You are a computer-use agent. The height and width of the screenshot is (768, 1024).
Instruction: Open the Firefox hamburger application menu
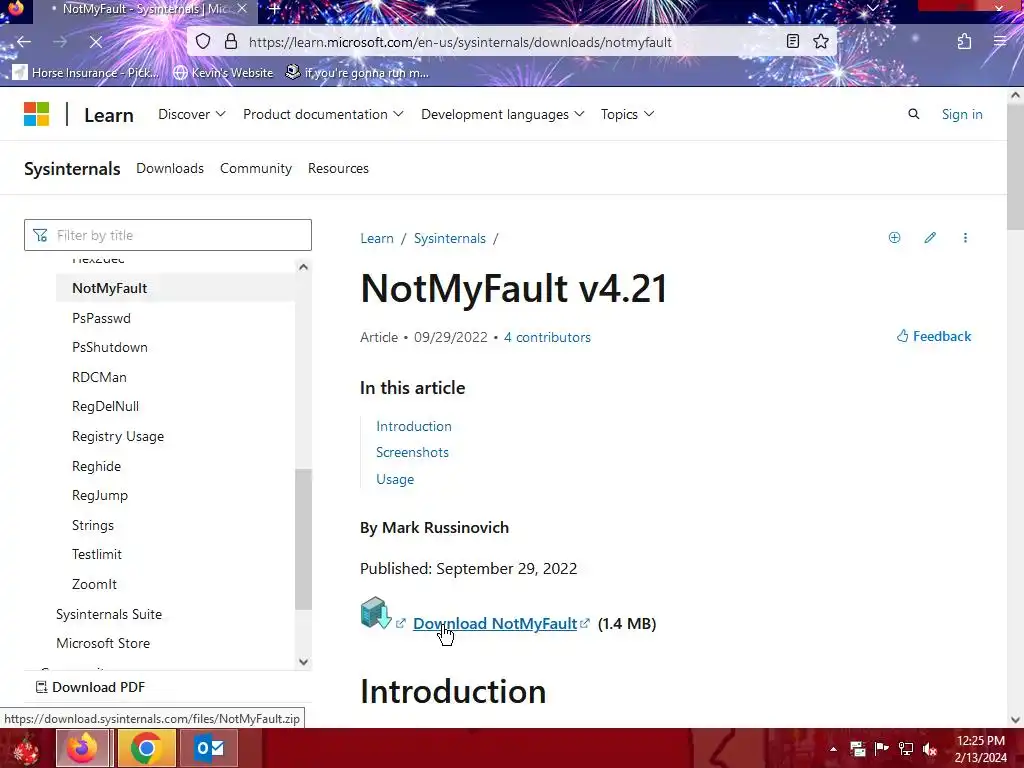[1000, 42]
